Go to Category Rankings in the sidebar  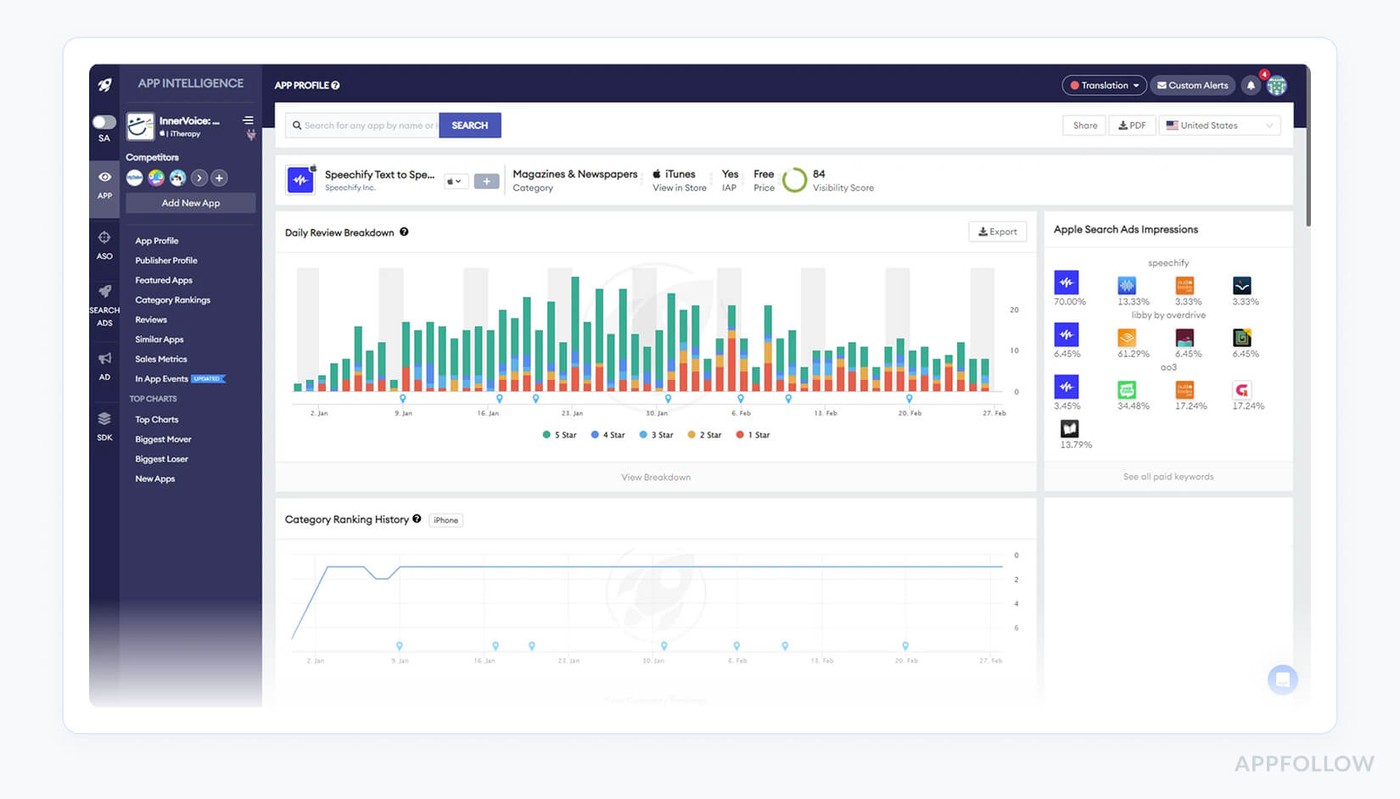click(x=172, y=300)
